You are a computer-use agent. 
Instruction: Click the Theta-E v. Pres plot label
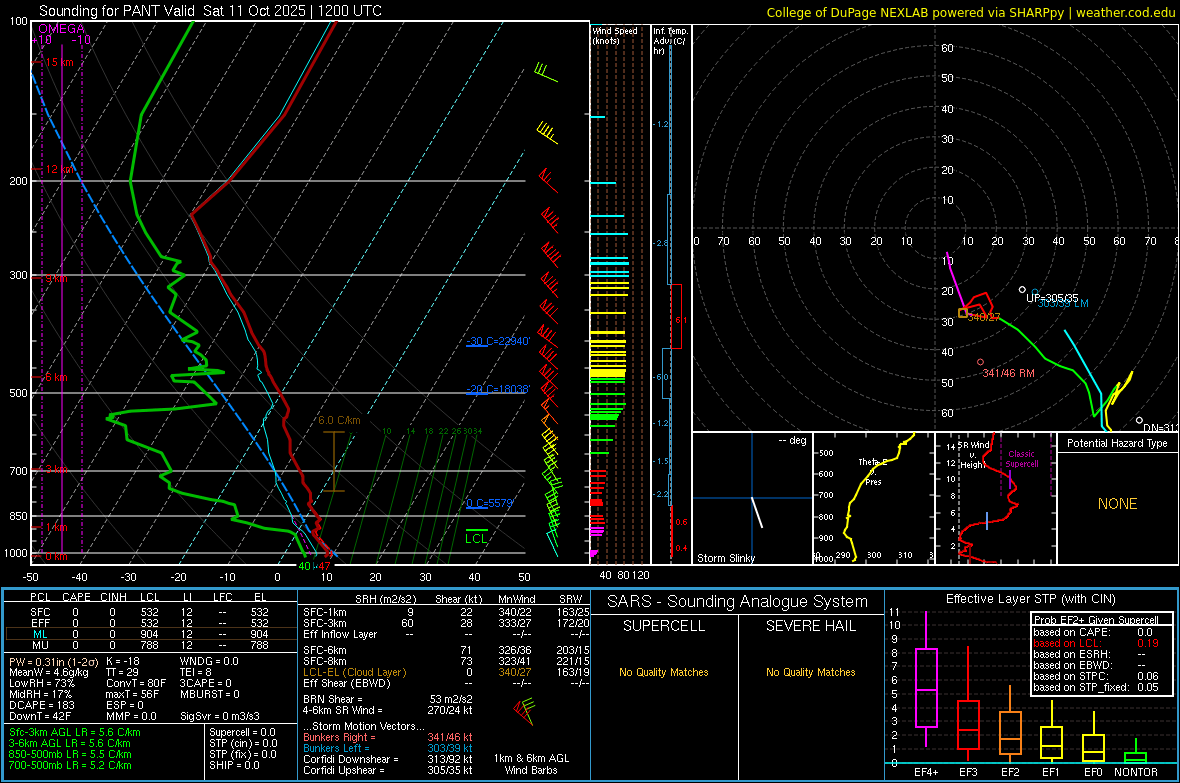pos(873,471)
